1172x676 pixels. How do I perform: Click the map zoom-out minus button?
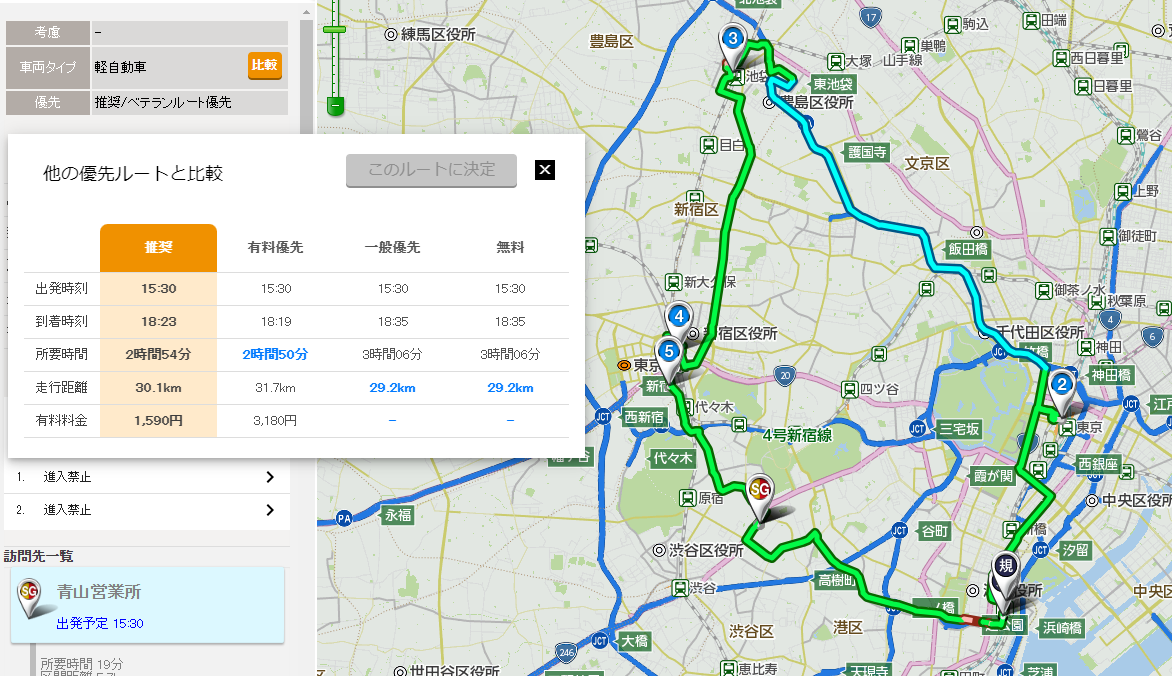coord(336,105)
